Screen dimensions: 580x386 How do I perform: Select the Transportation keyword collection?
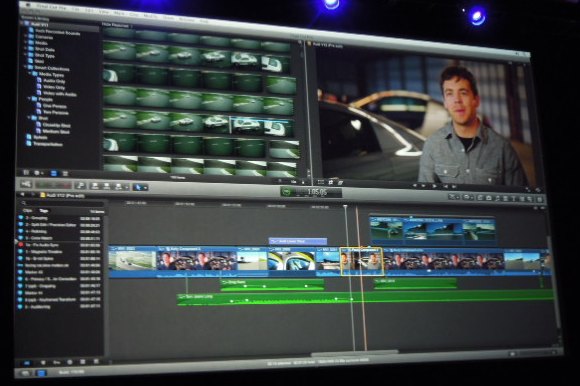click(44, 144)
